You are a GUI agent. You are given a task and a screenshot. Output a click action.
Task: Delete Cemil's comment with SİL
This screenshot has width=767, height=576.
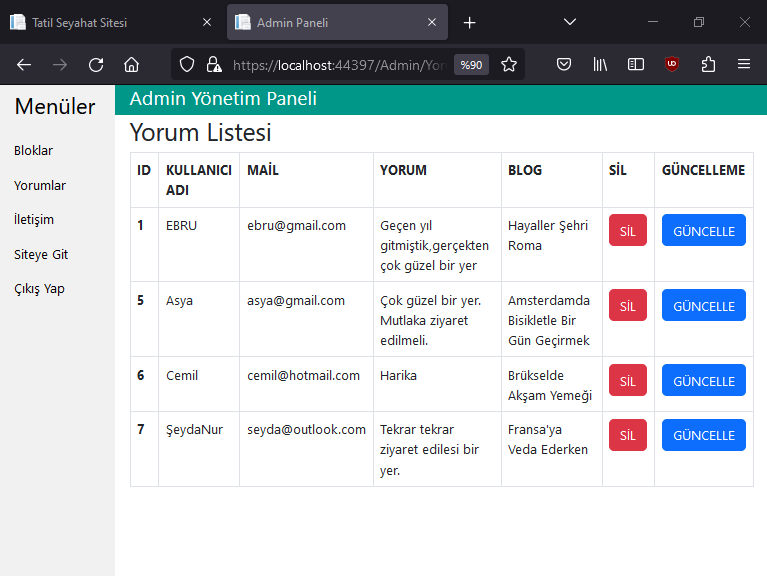pos(628,380)
